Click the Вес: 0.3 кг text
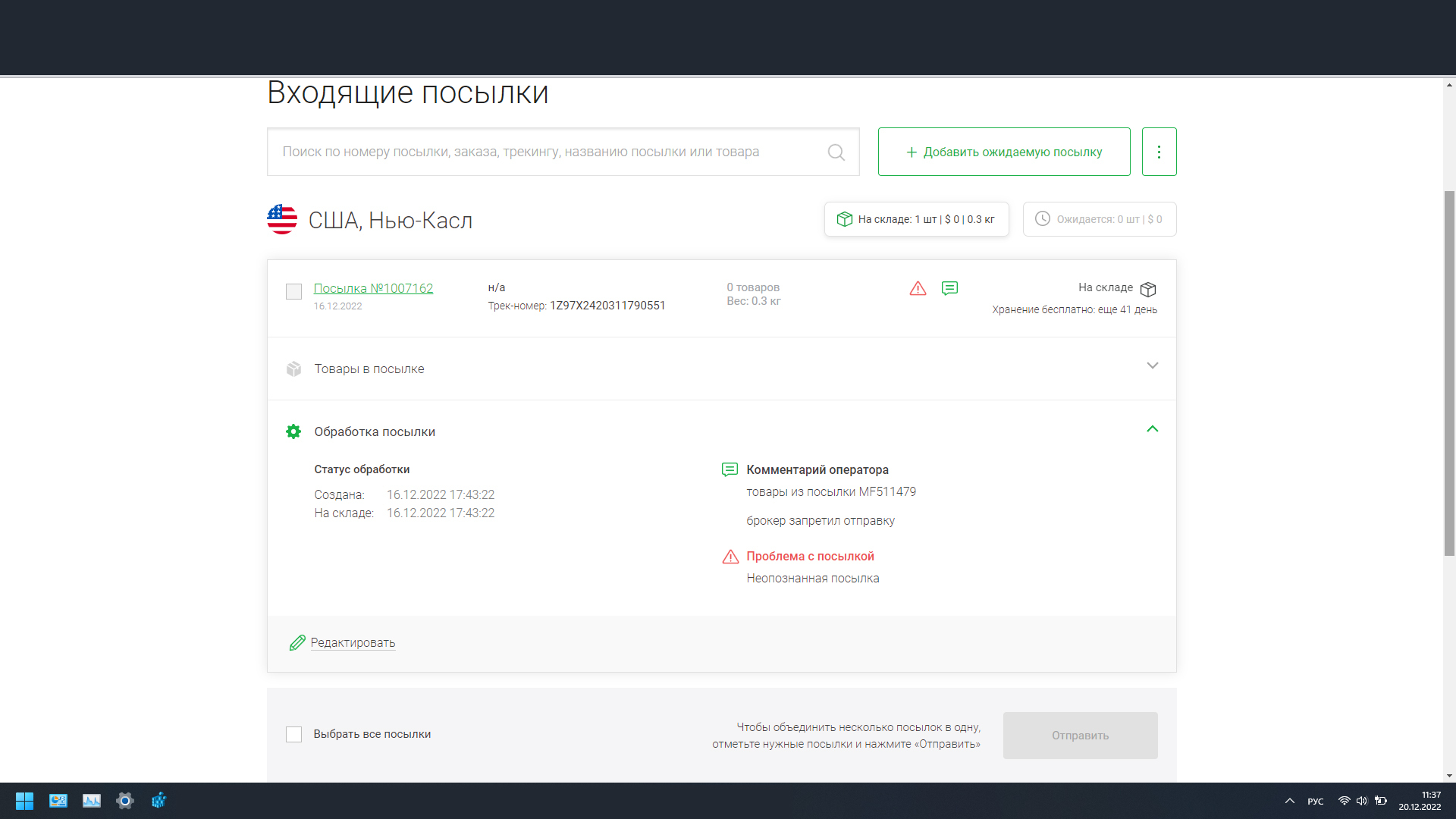1456x819 pixels. point(754,302)
